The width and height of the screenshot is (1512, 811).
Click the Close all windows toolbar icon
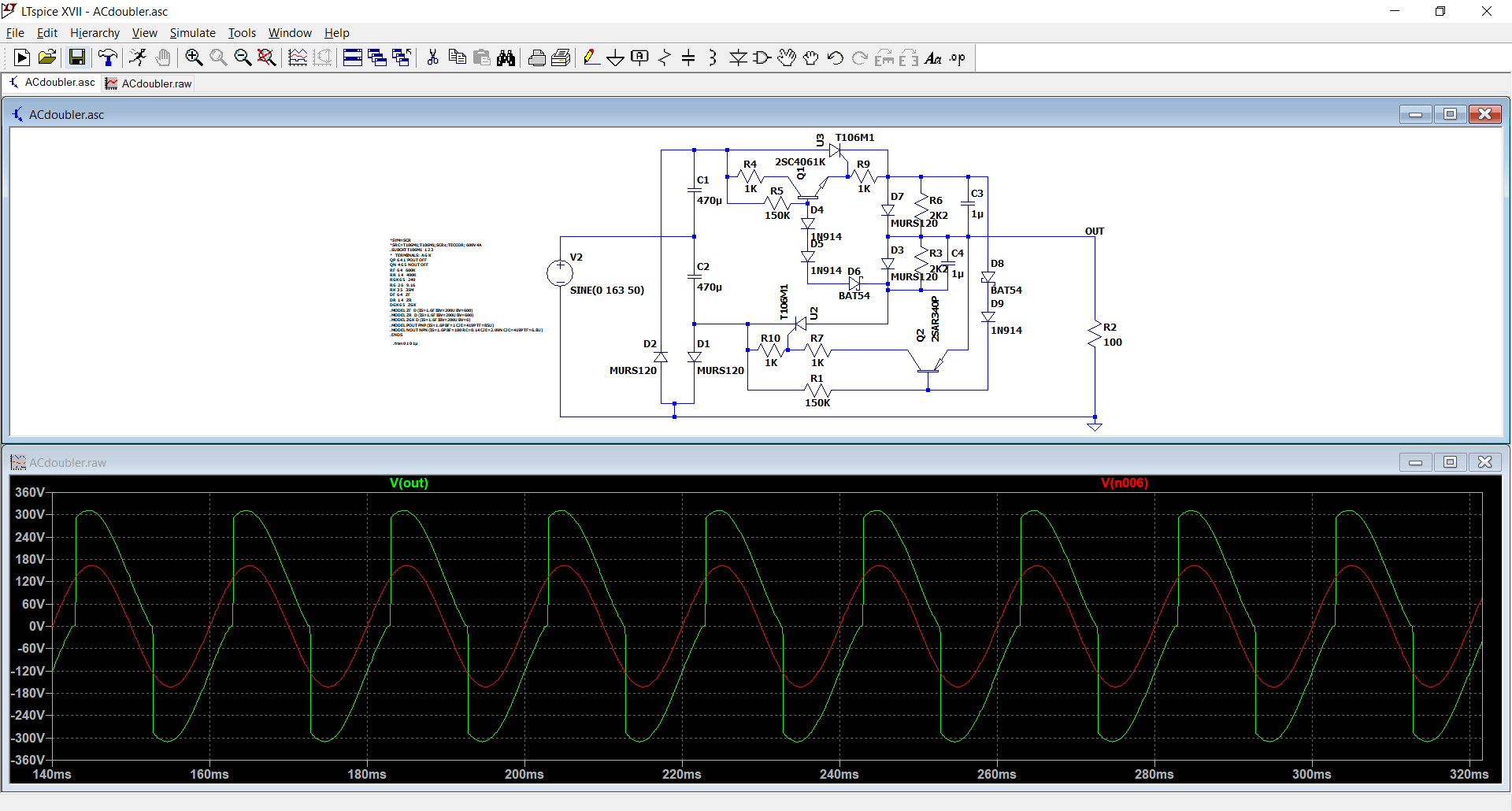click(402, 57)
